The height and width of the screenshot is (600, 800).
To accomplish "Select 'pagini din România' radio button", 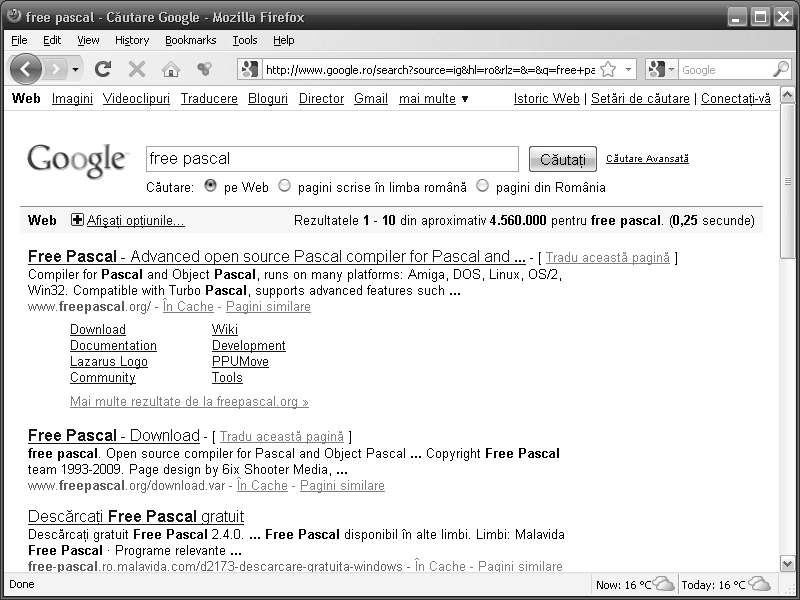I will click(482, 186).
